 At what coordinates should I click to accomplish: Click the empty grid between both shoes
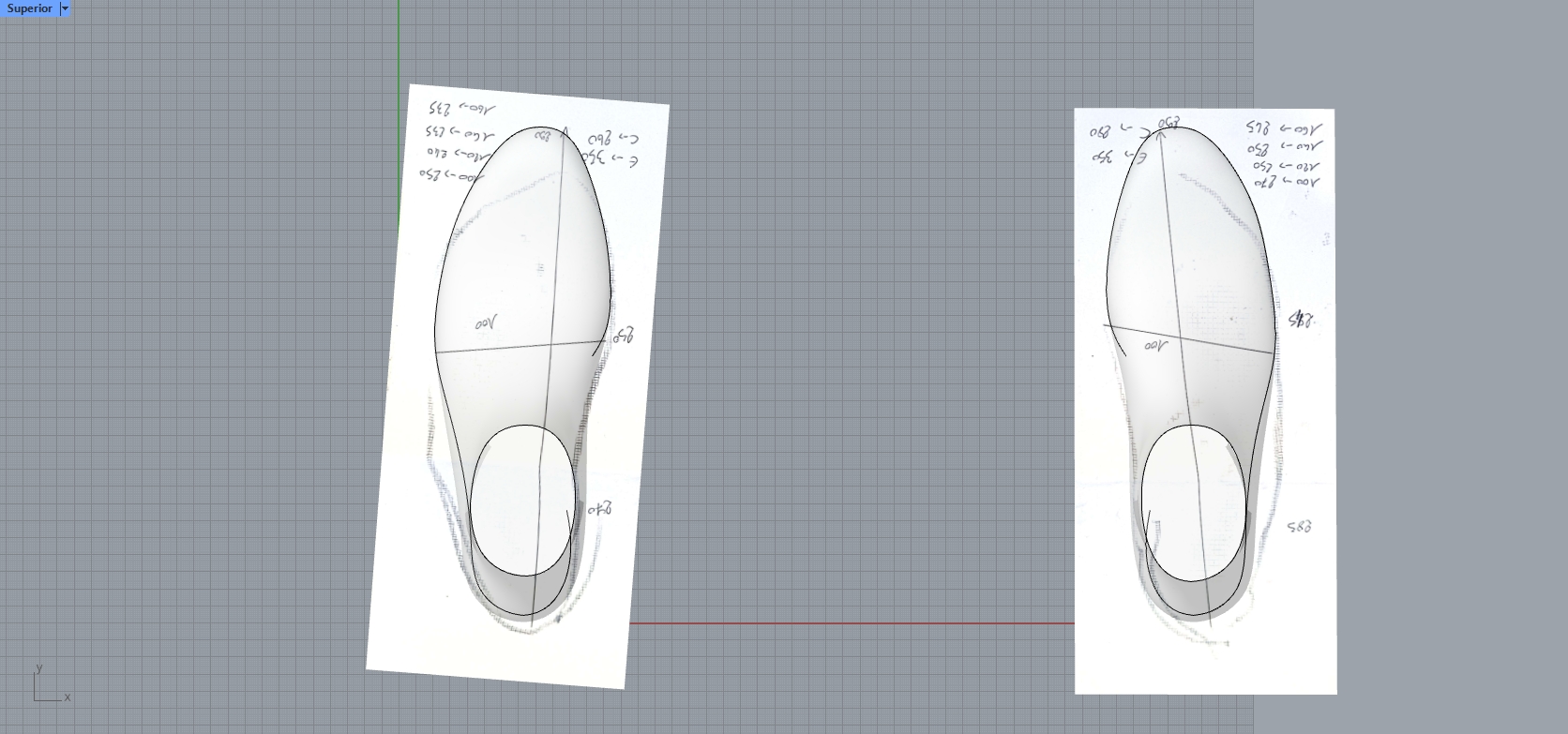pos(844,375)
